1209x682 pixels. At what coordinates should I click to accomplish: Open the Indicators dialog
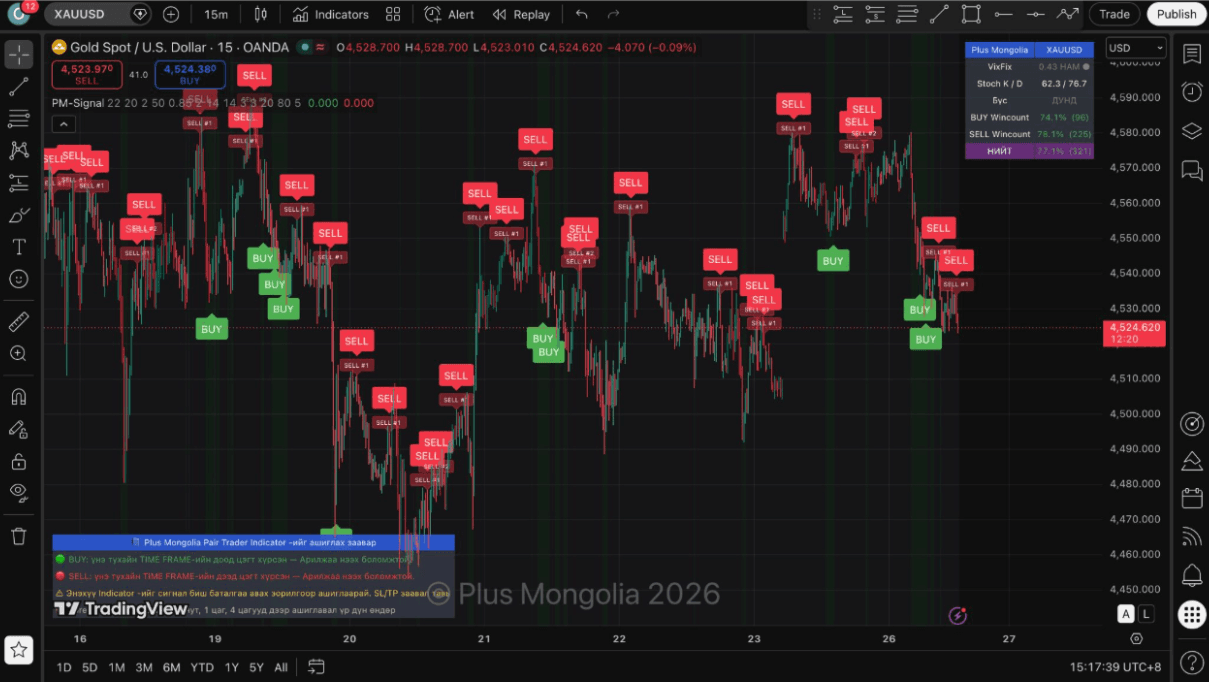[331, 14]
